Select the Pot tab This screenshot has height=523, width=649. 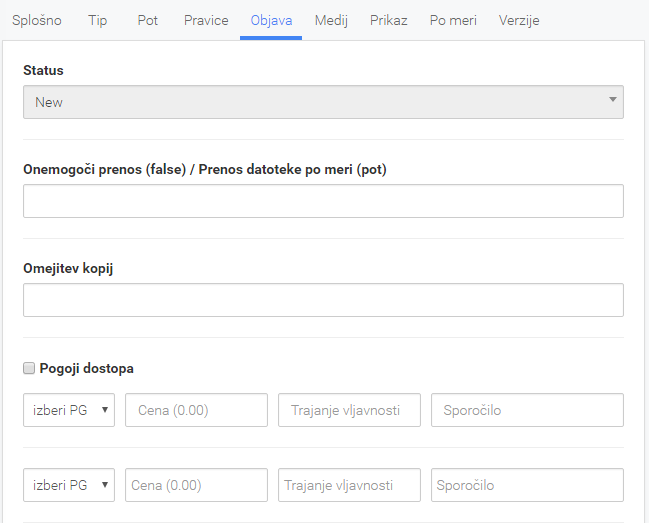148,20
